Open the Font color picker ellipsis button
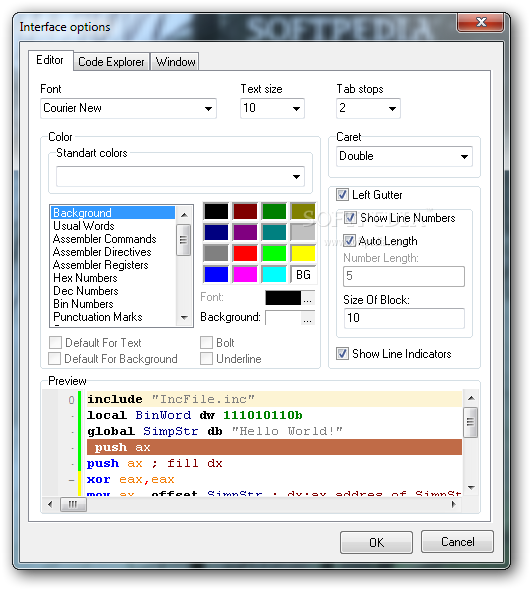The height and width of the screenshot is (590, 531). tap(308, 298)
